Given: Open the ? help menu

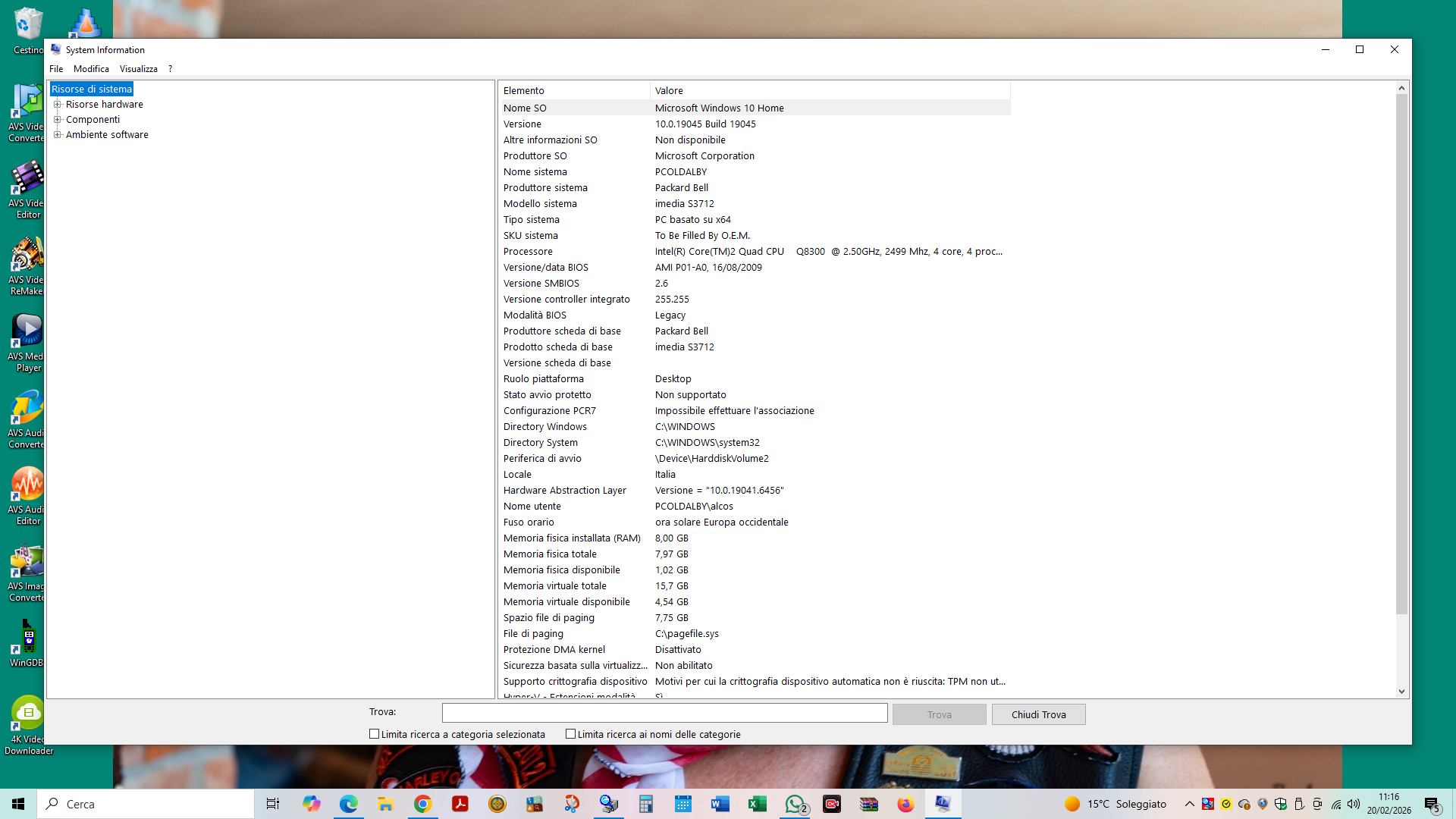Looking at the screenshot, I should [170, 69].
